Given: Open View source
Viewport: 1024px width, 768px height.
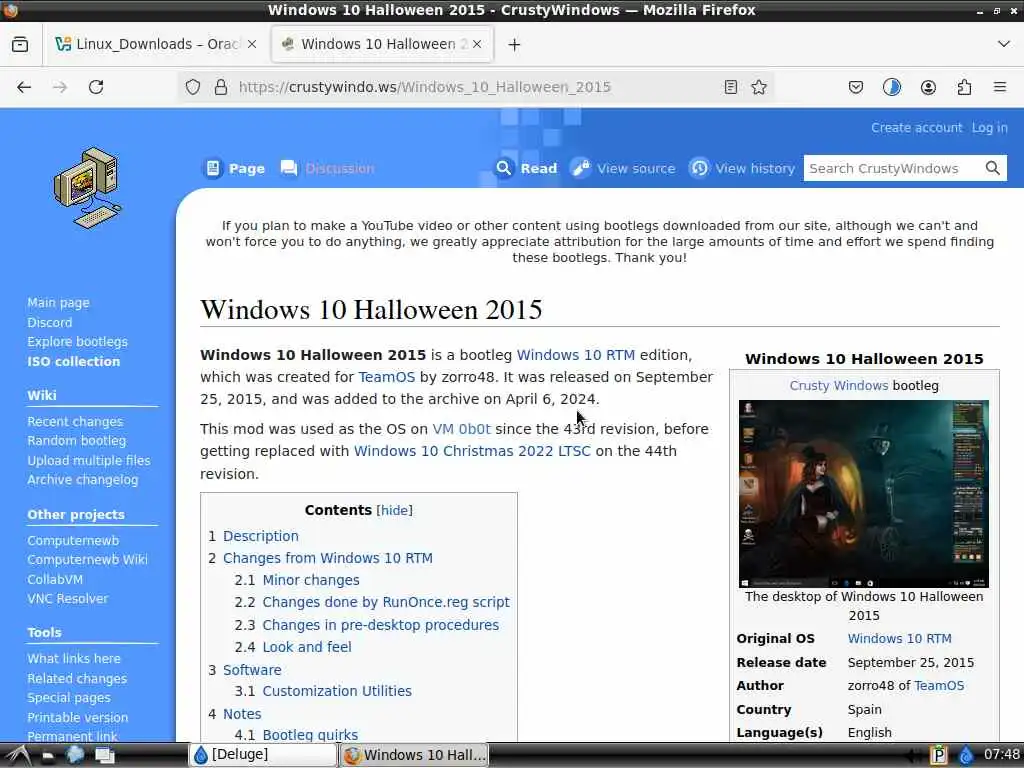Looking at the screenshot, I should (624, 168).
